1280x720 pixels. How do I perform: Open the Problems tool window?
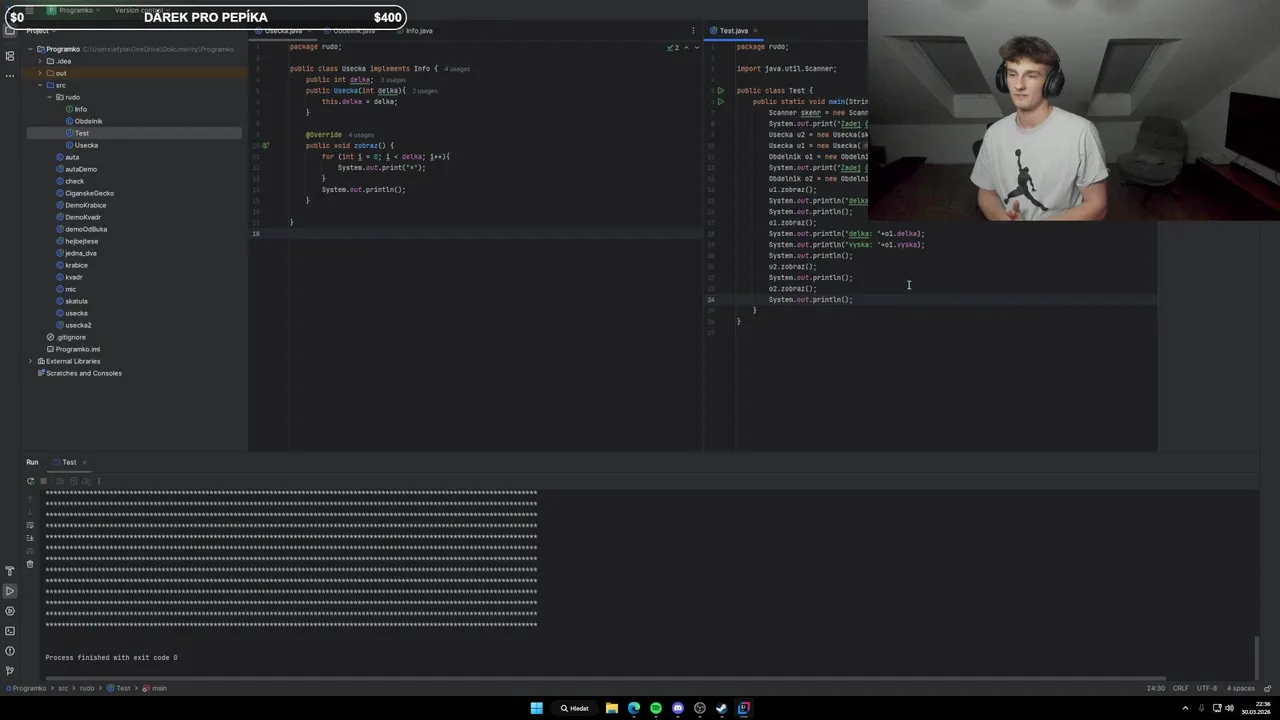tap(10, 651)
